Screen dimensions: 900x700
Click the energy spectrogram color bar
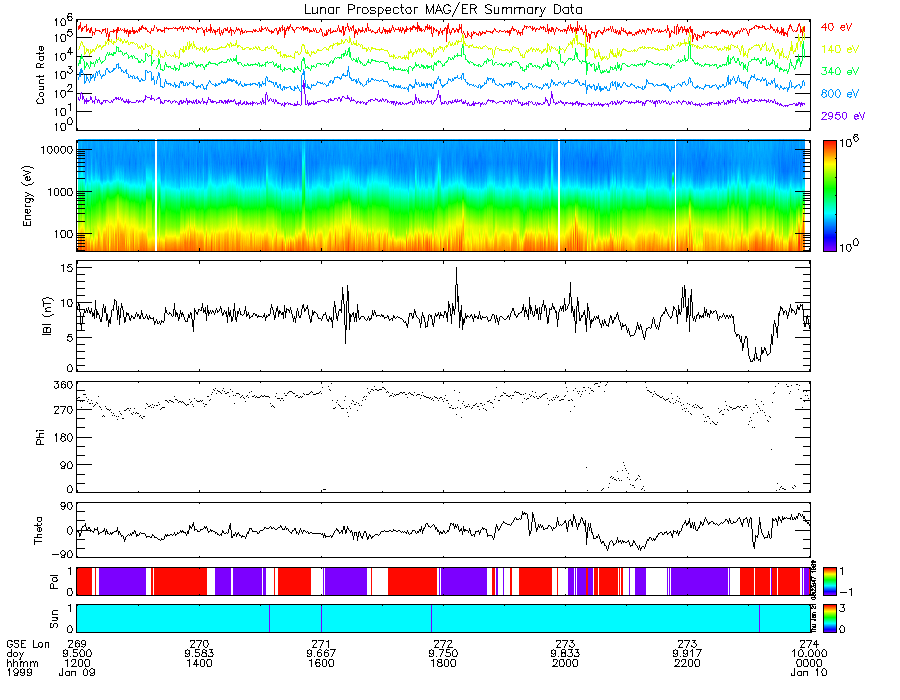point(829,196)
